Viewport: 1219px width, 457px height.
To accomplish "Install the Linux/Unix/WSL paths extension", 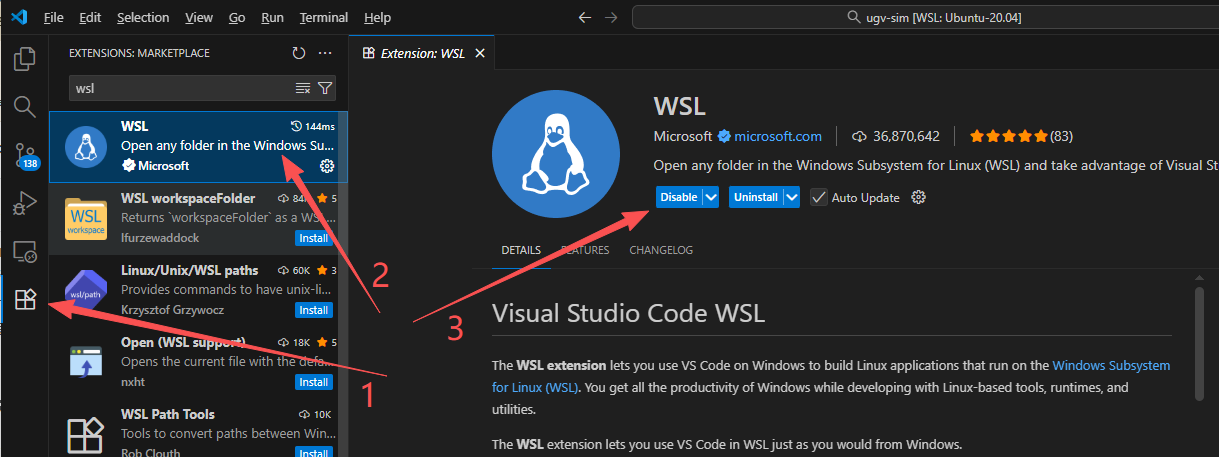I will (x=313, y=310).
